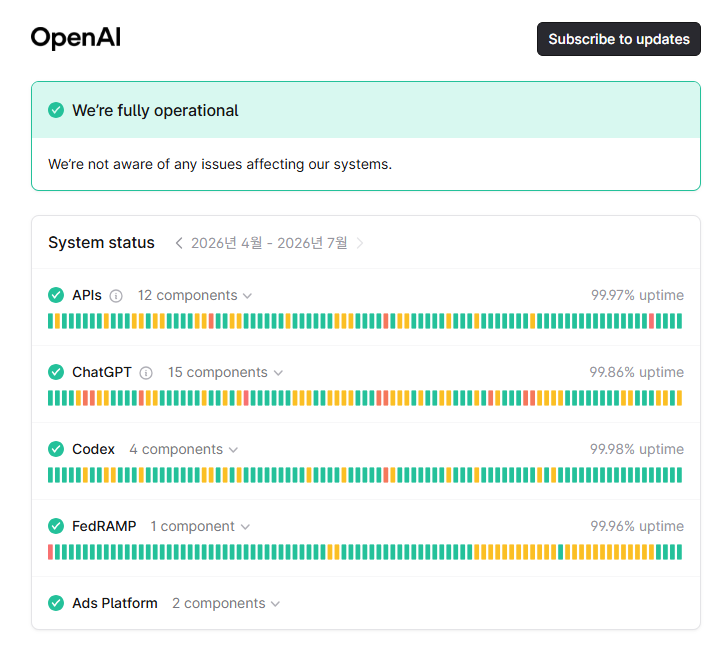Click the Codex status check icon
This screenshot has width=728, height=646.
tap(56, 449)
